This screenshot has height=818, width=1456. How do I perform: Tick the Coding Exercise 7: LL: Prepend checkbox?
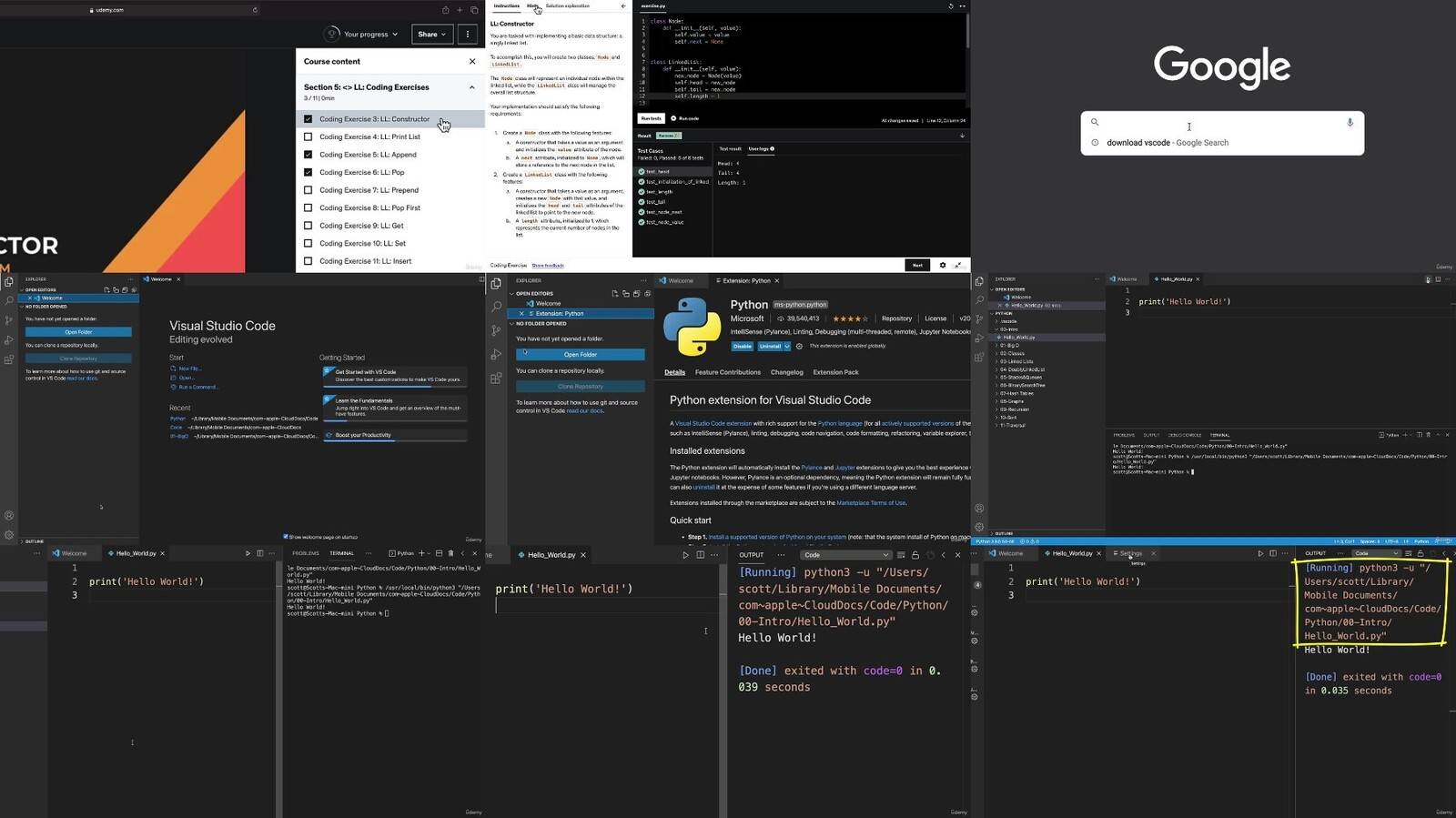click(308, 190)
